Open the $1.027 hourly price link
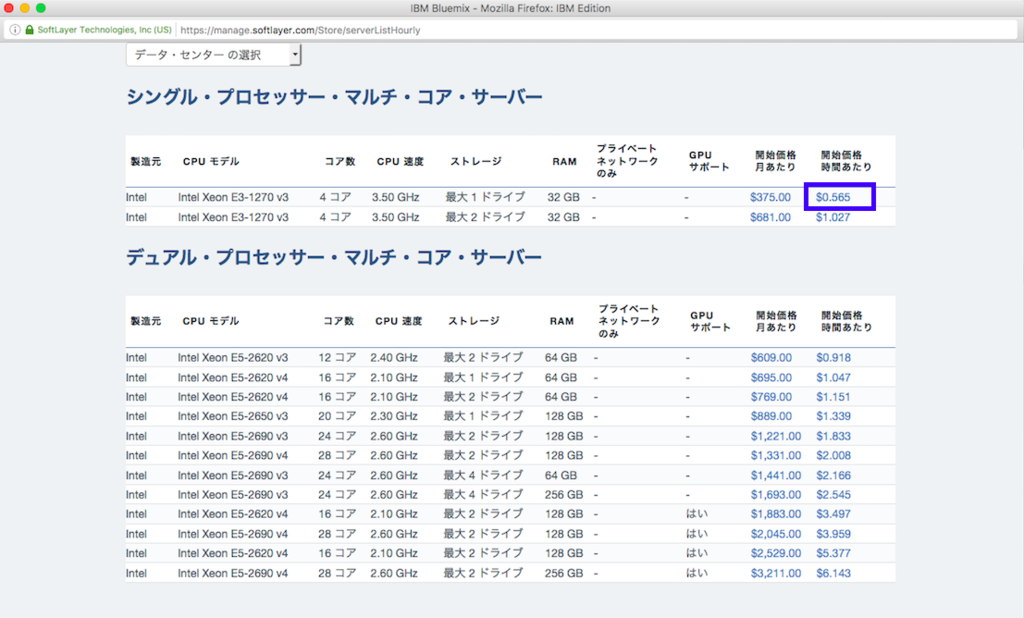1024x618 pixels. (833, 218)
